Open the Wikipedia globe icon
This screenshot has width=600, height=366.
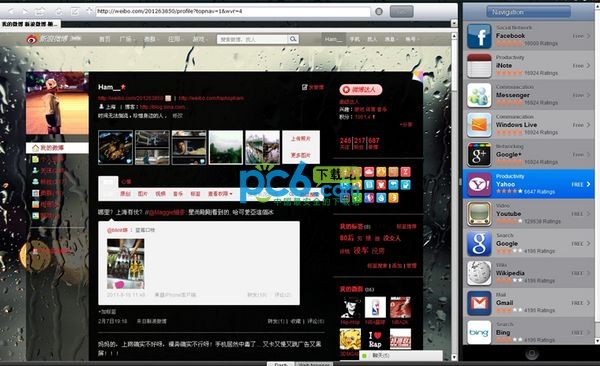coord(479,273)
